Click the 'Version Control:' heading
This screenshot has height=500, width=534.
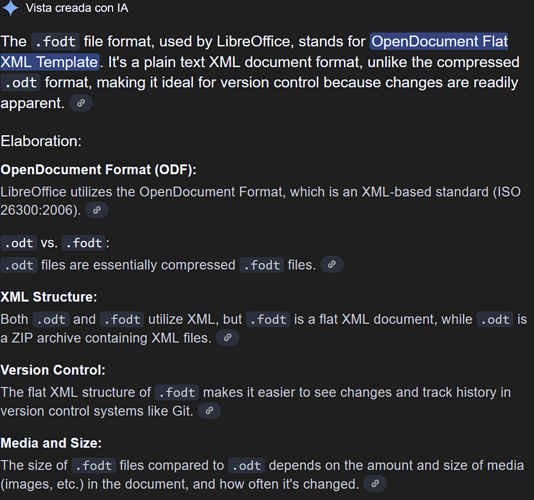click(53, 370)
